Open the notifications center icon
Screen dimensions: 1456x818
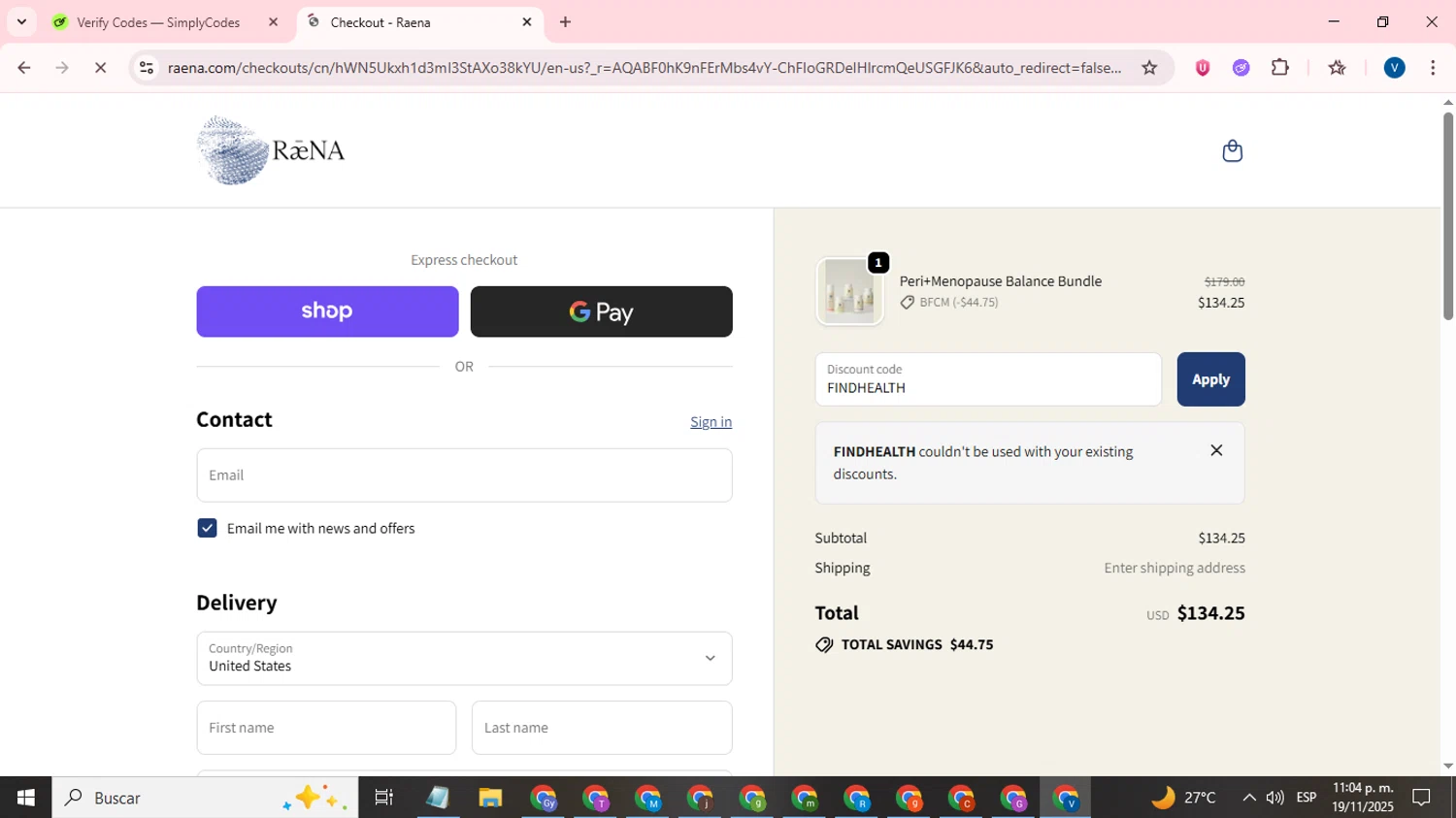coord(1422,798)
